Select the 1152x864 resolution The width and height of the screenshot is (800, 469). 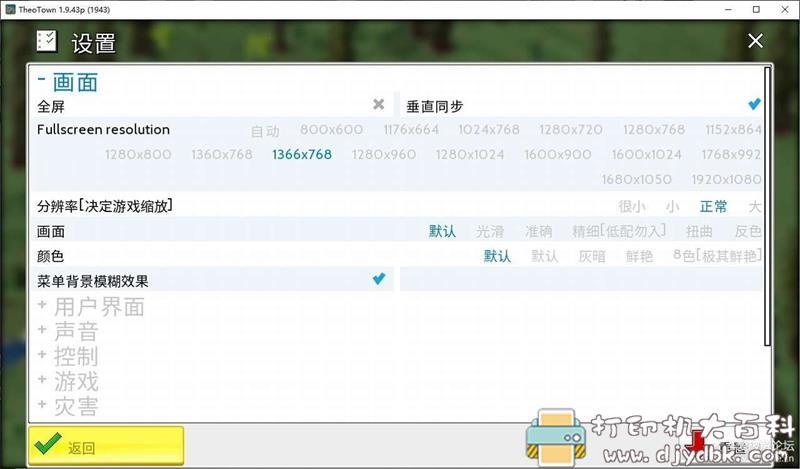[733, 130]
